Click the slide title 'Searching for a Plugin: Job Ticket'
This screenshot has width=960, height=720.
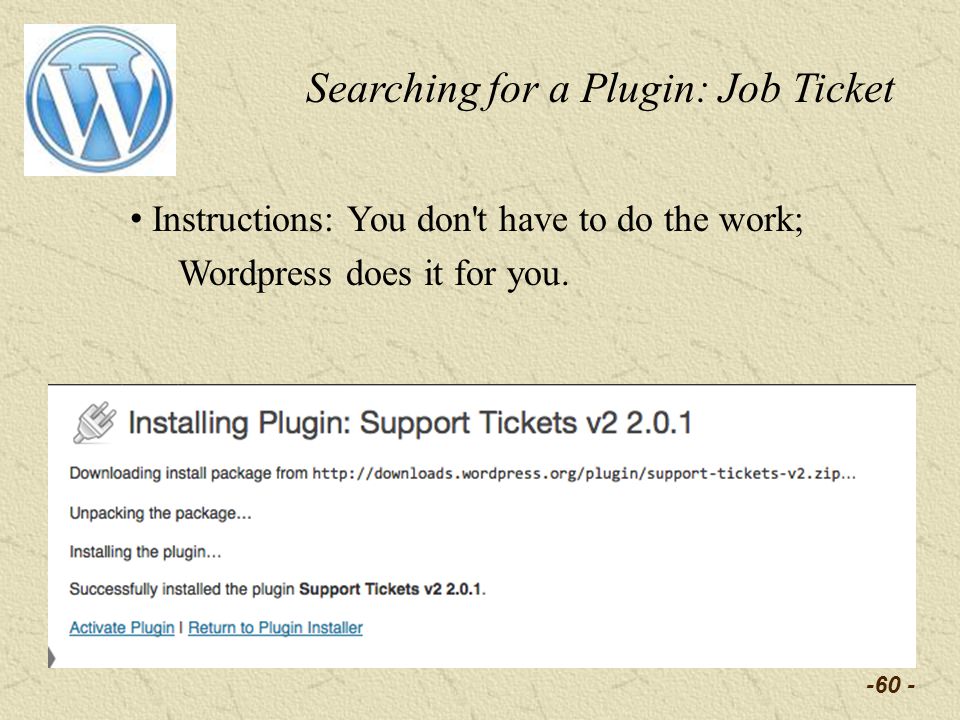(600, 89)
